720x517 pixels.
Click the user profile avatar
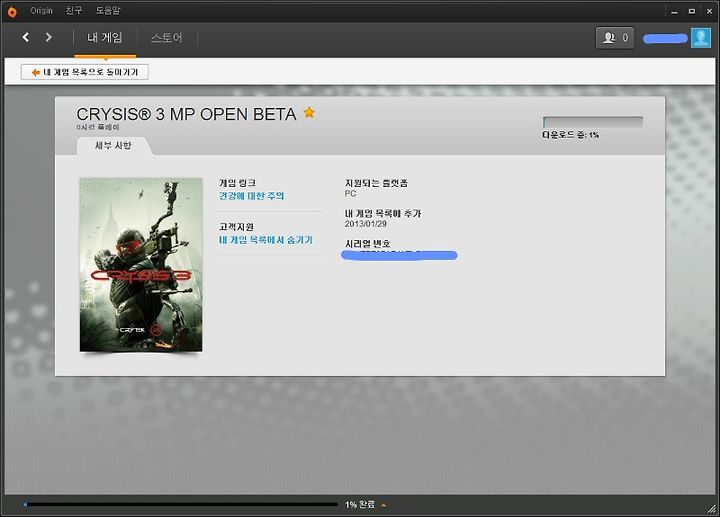(x=701, y=38)
